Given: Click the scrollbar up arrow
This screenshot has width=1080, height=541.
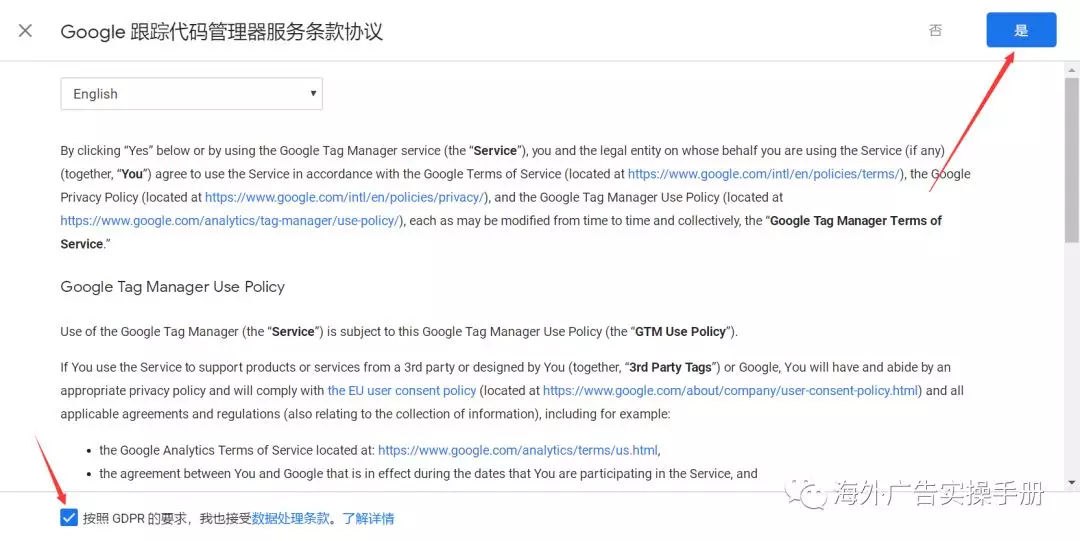Looking at the screenshot, I should tap(1071, 70).
